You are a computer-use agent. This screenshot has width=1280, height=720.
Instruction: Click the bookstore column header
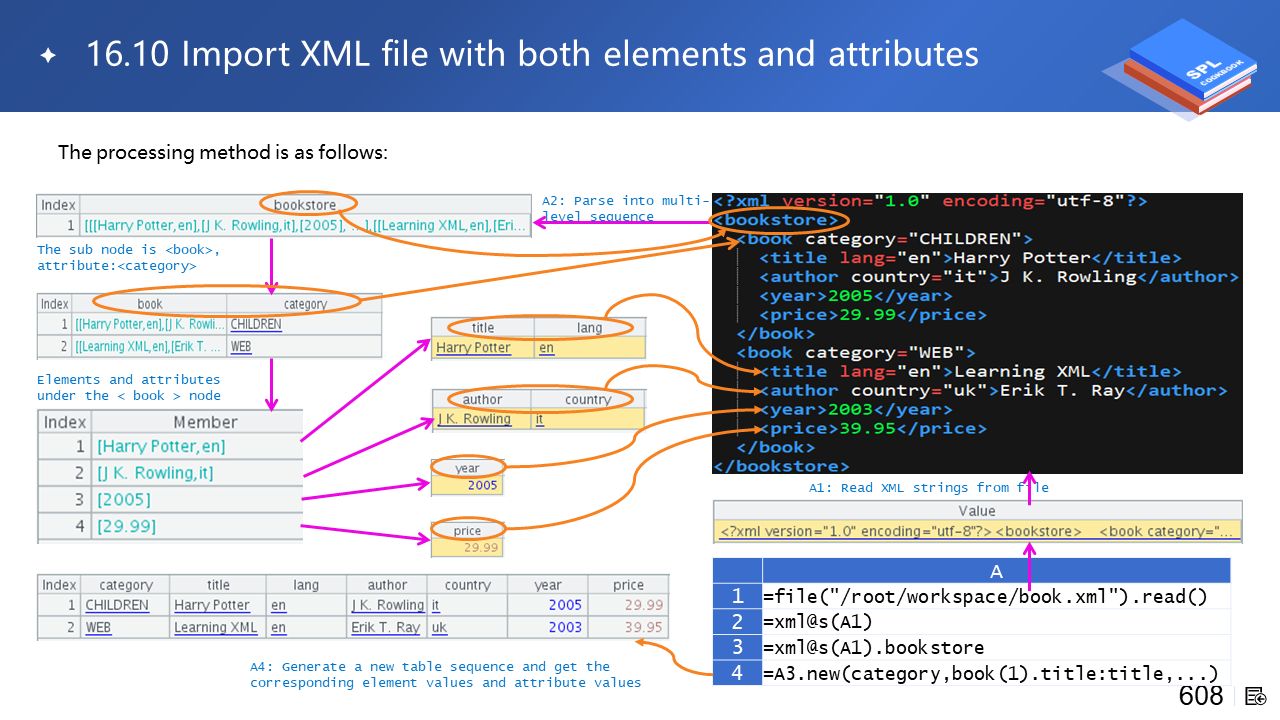pyautogui.click(x=305, y=205)
